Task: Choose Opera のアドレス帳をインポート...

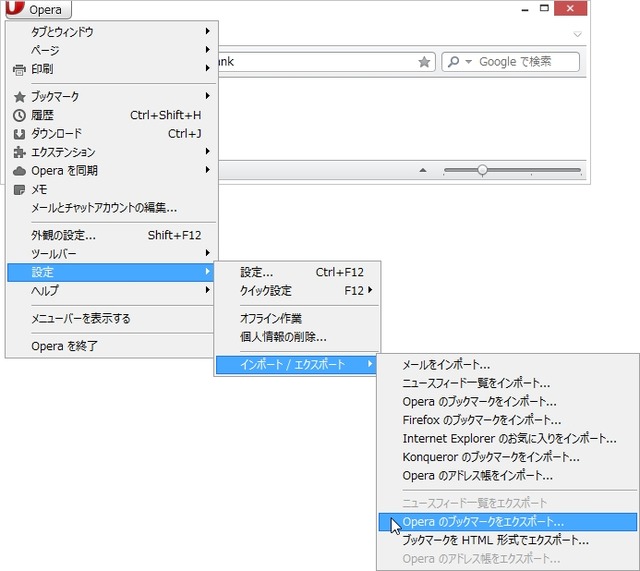Action: point(508,475)
